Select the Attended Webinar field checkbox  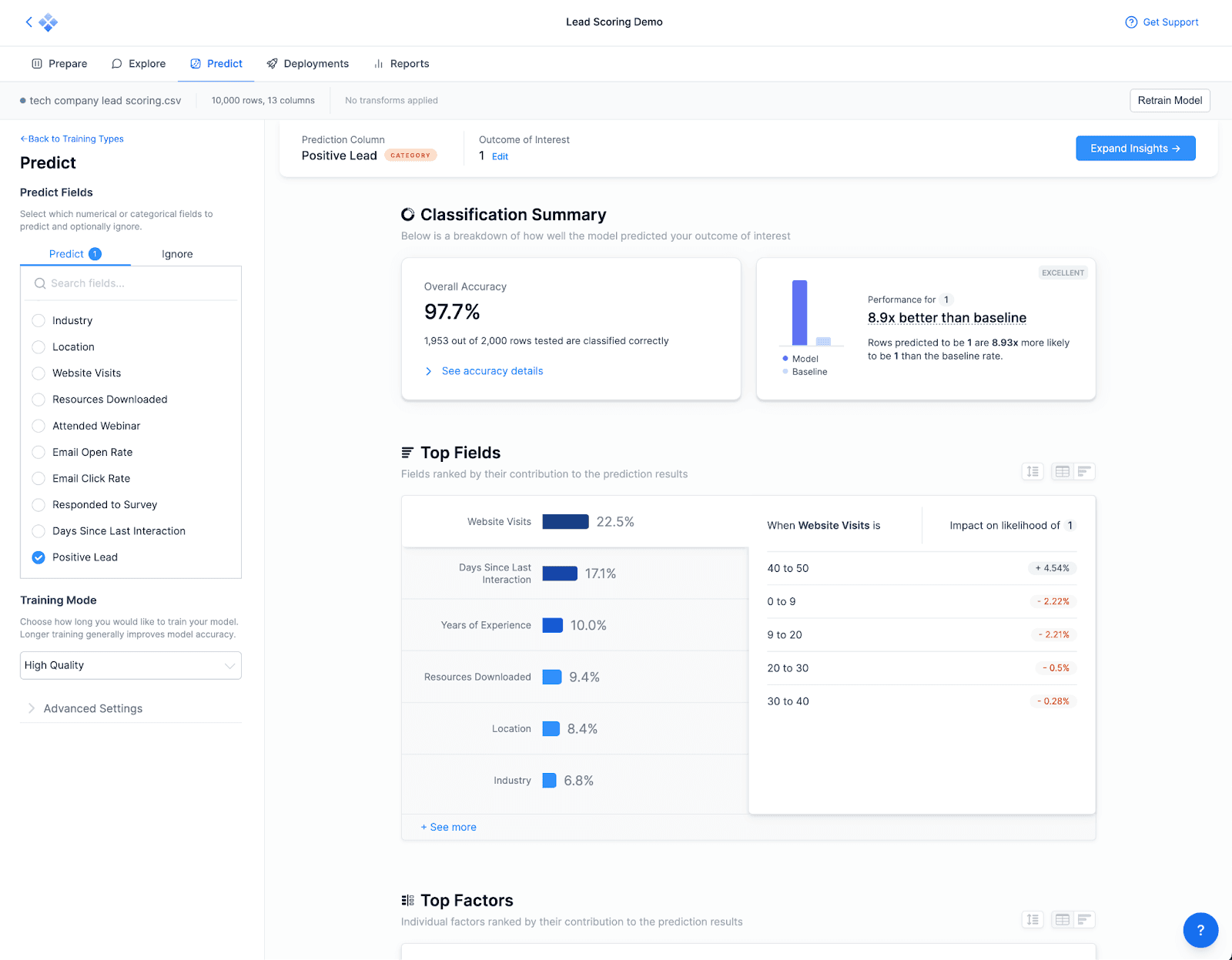click(x=38, y=426)
